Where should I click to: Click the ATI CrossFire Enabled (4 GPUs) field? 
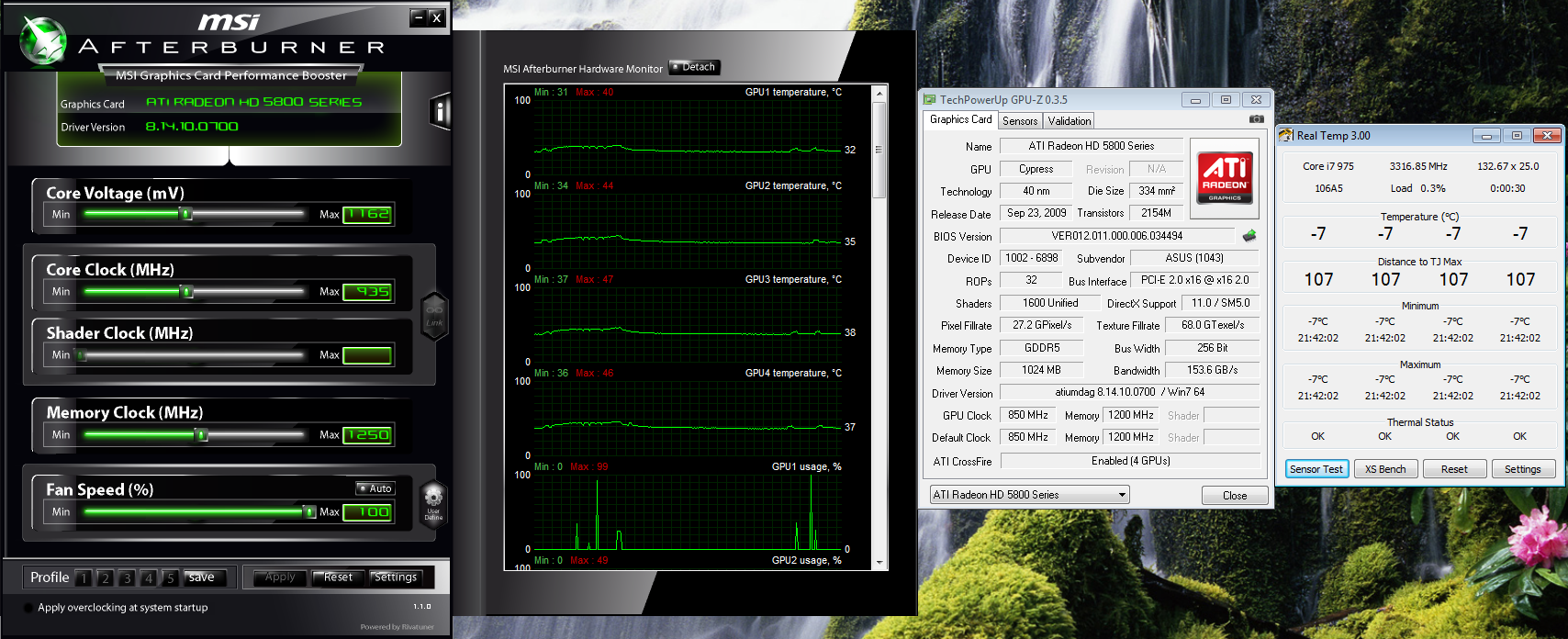point(1129,461)
